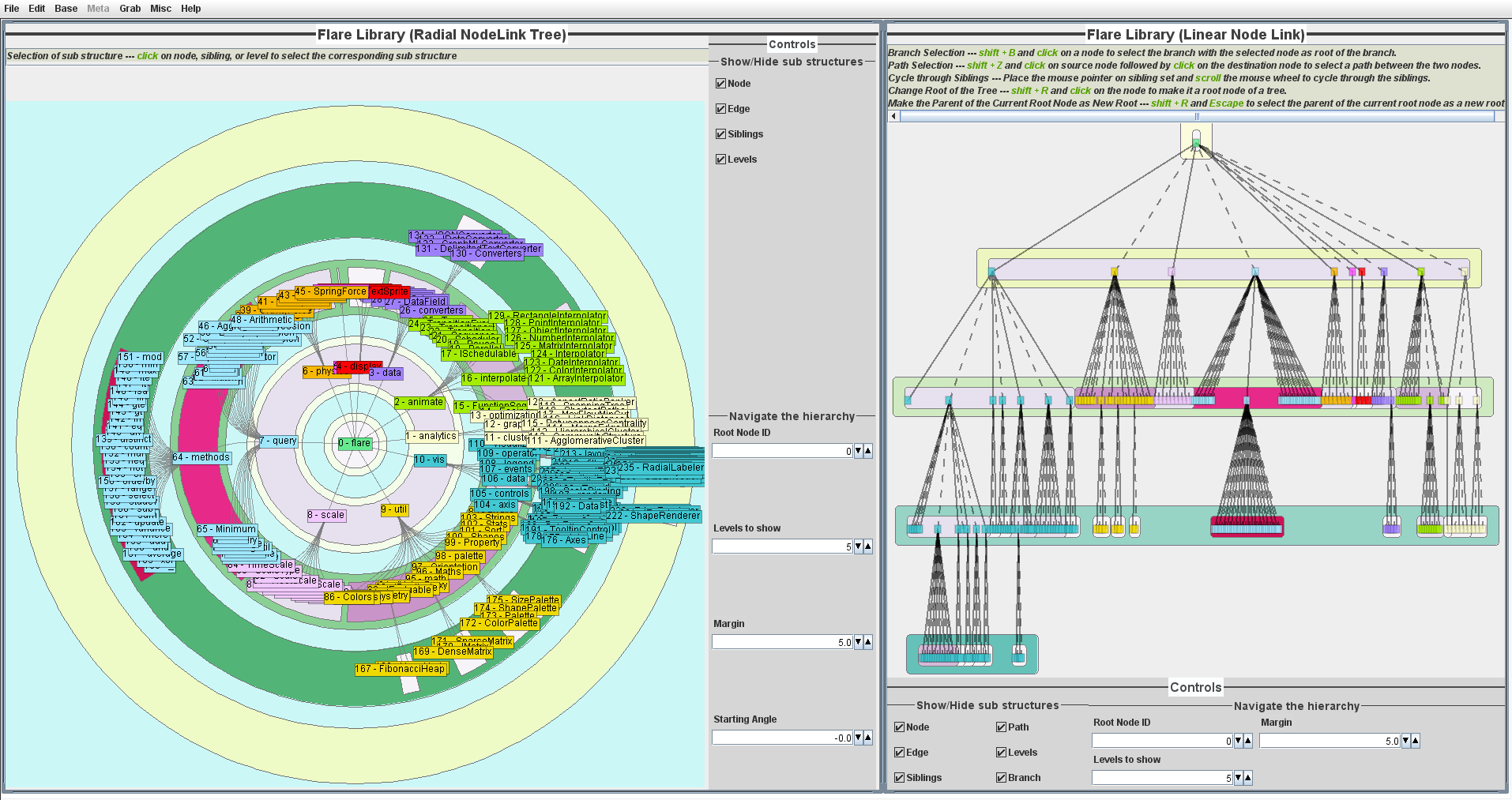Select the '235 - RadialLabeler' node
1512x800 pixels.
(x=660, y=468)
